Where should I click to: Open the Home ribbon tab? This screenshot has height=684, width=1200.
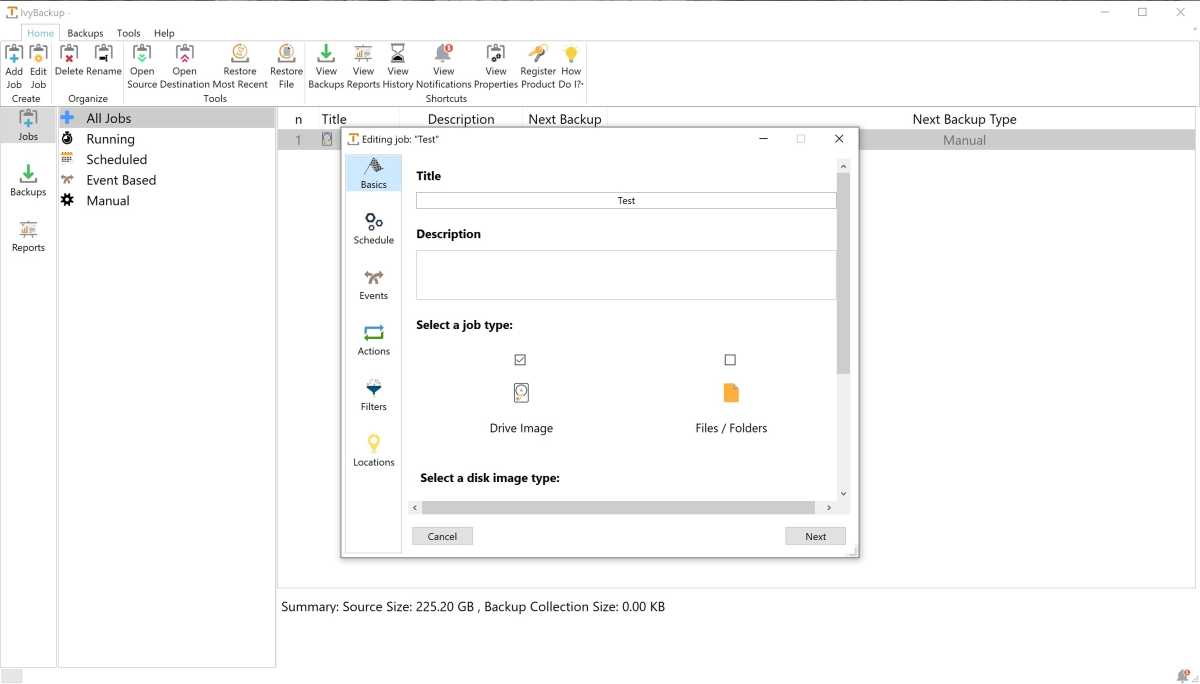pos(40,33)
